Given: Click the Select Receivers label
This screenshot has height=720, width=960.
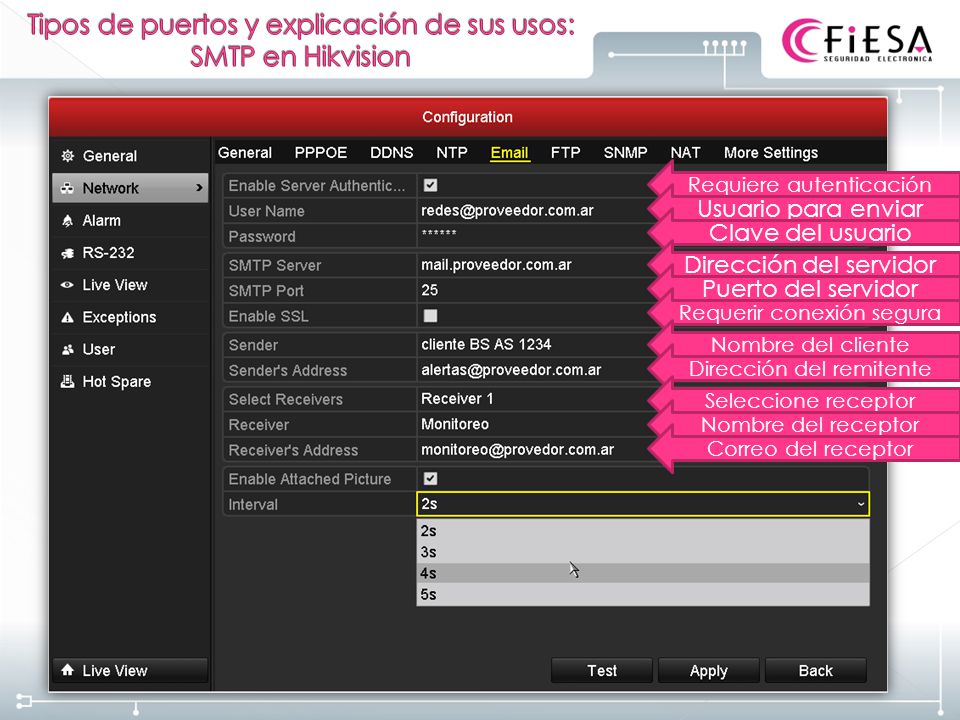Looking at the screenshot, I should pyautogui.click(x=285, y=399).
